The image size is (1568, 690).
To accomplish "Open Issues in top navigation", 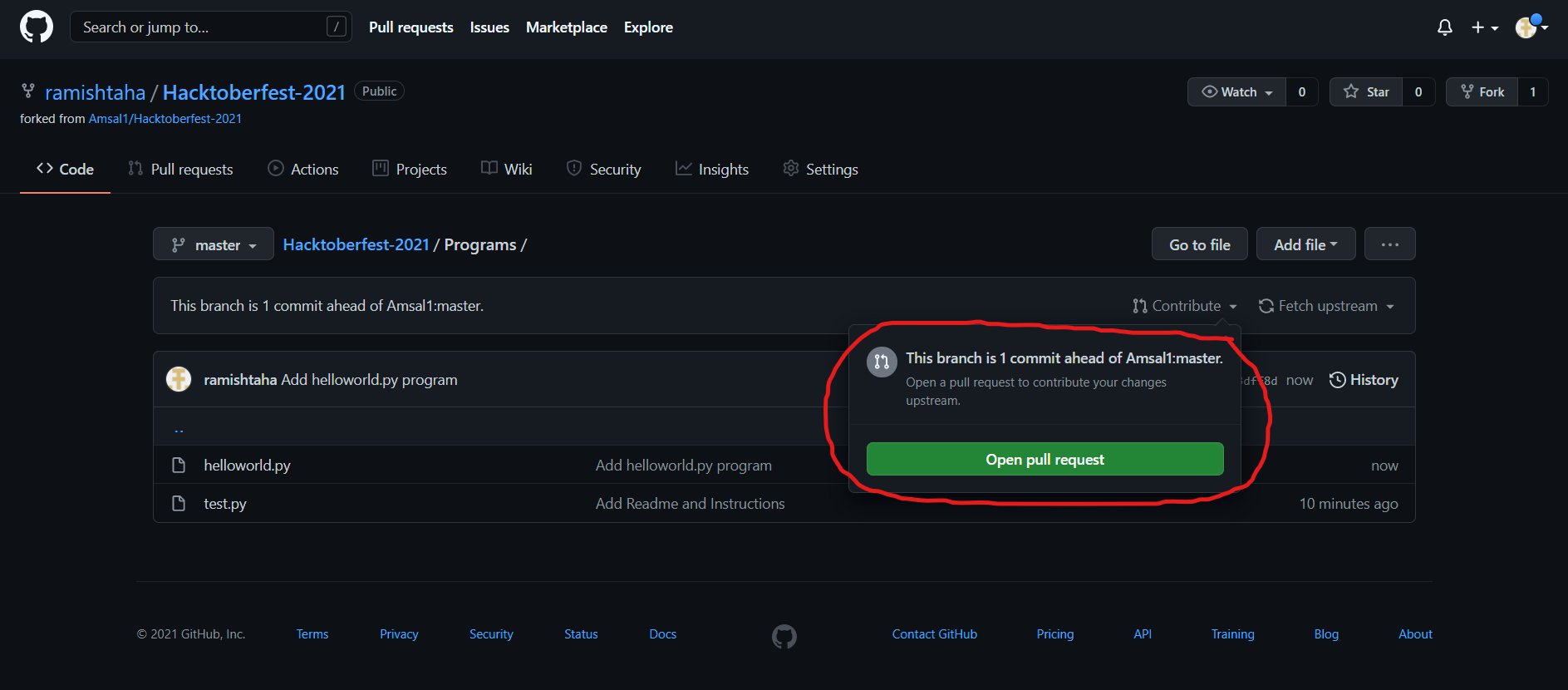I will tap(489, 27).
